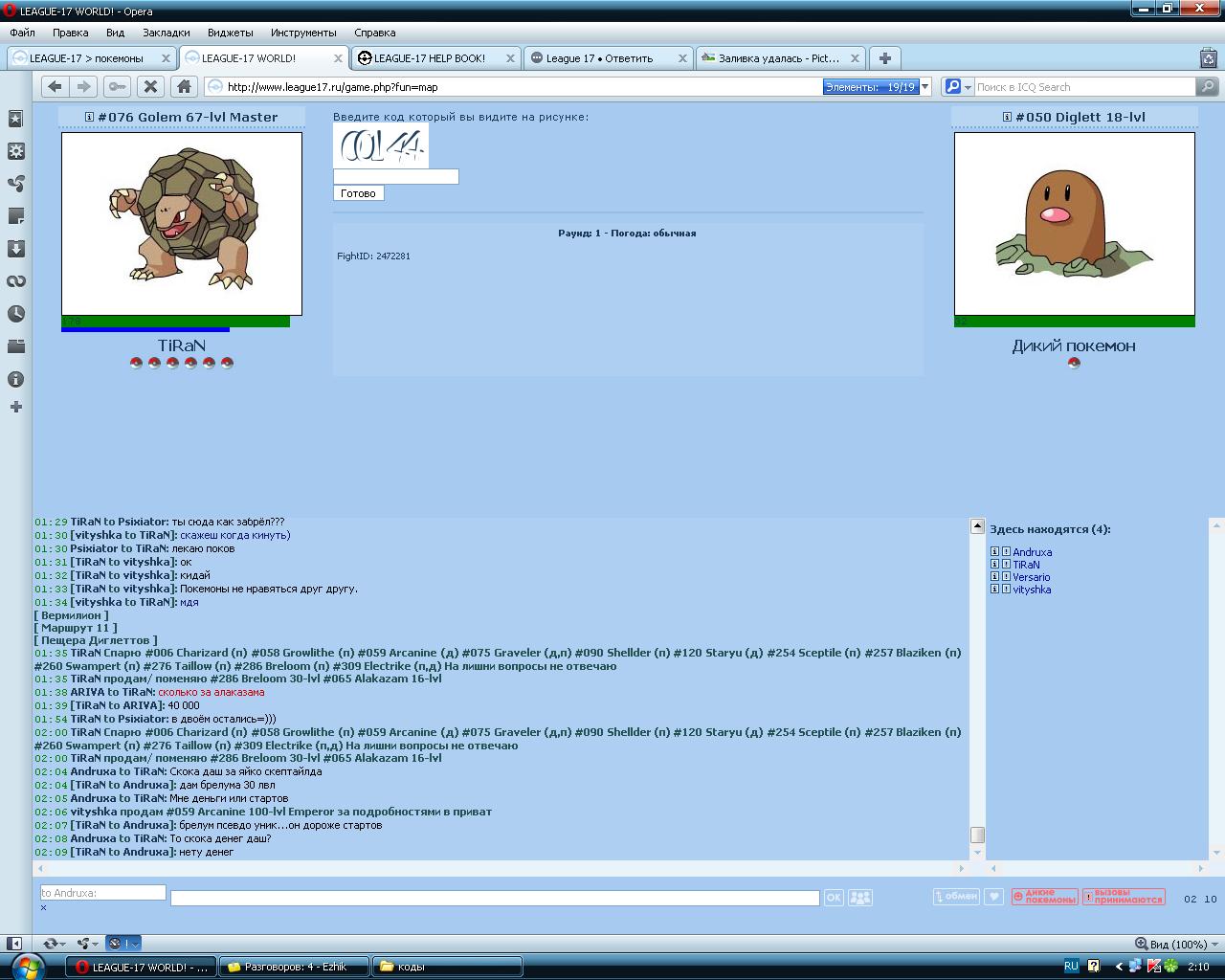Toggle the panel sidebar button in status bar

point(13,944)
